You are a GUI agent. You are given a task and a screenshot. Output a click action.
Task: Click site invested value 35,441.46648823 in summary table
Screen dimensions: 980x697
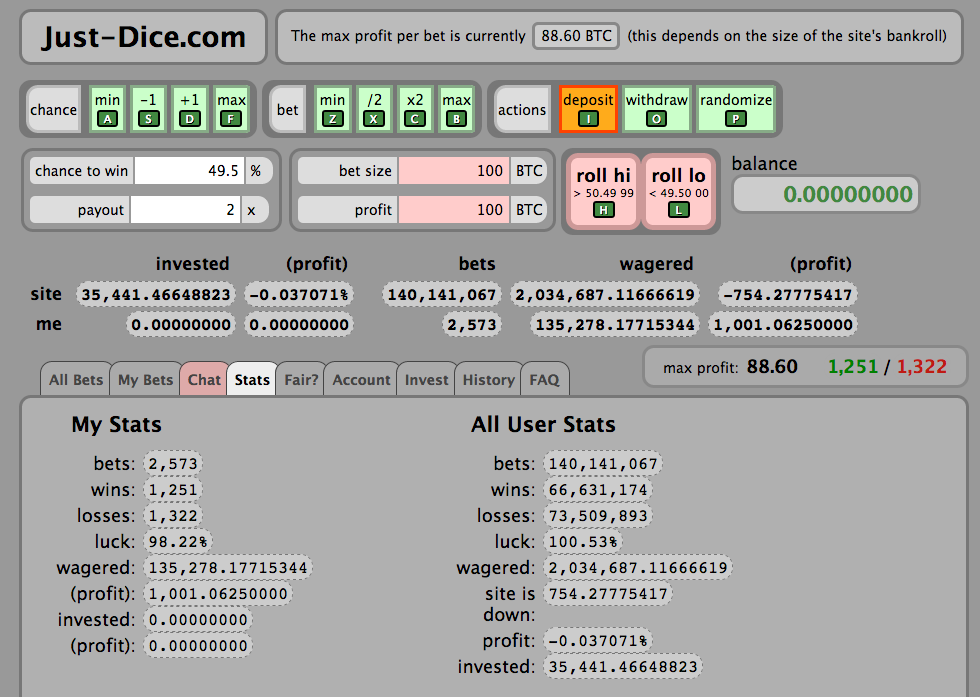coord(156,294)
